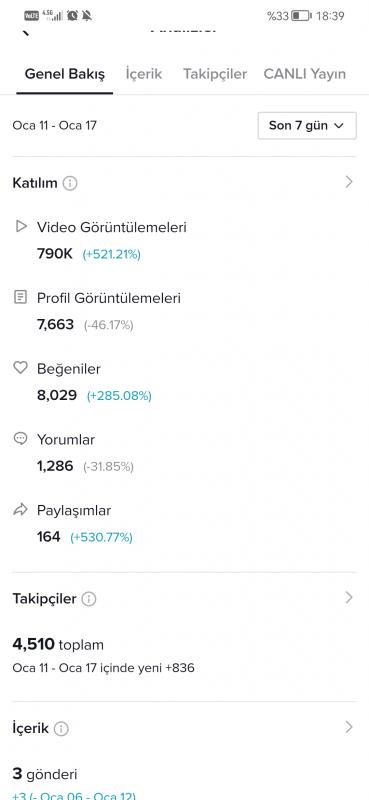Tap the battery indicator in status bar
Image resolution: width=369 pixels, height=800 pixels.
[x=301, y=16]
